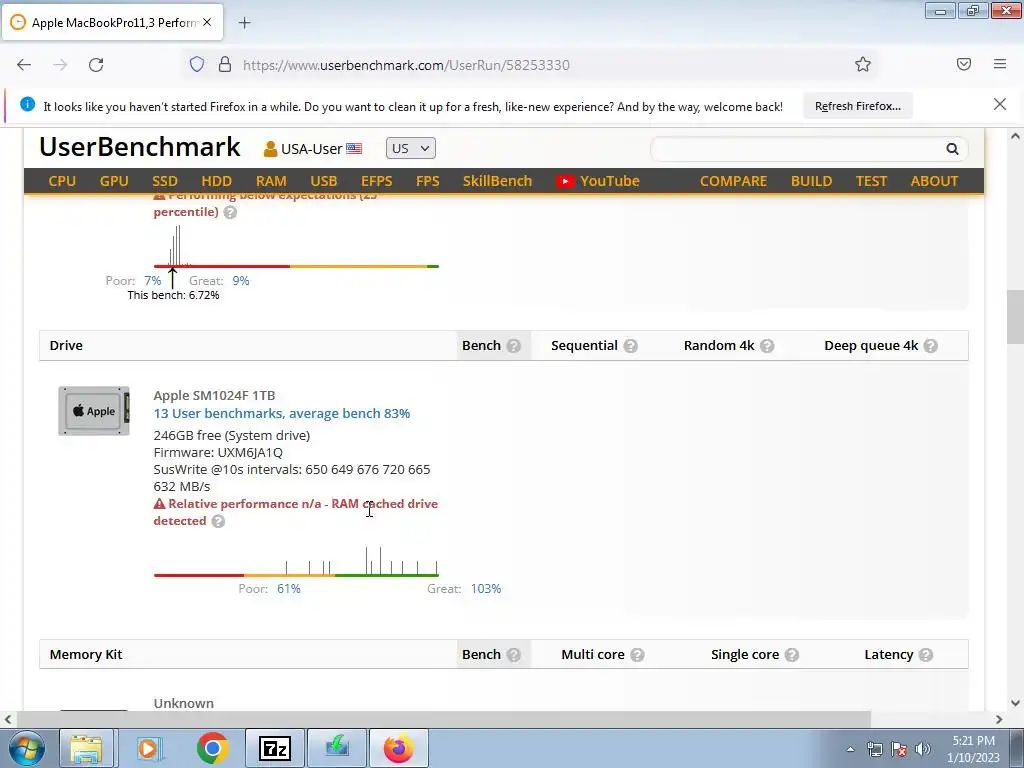The width and height of the screenshot is (1024, 768).
Task: Open the US country dropdown
Action: (x=411, y=148)
